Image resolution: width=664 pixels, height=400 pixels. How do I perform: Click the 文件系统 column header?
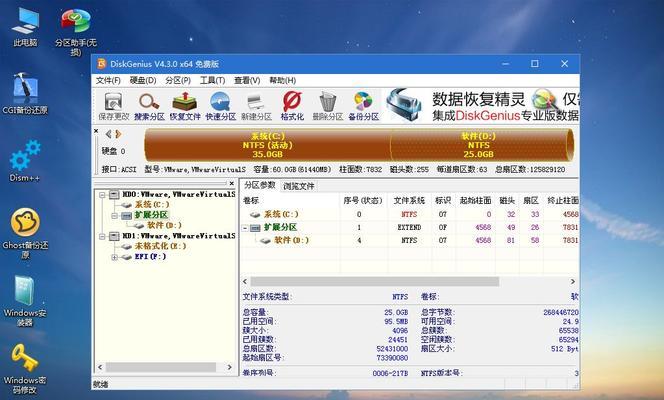click(x=409, y=200)
